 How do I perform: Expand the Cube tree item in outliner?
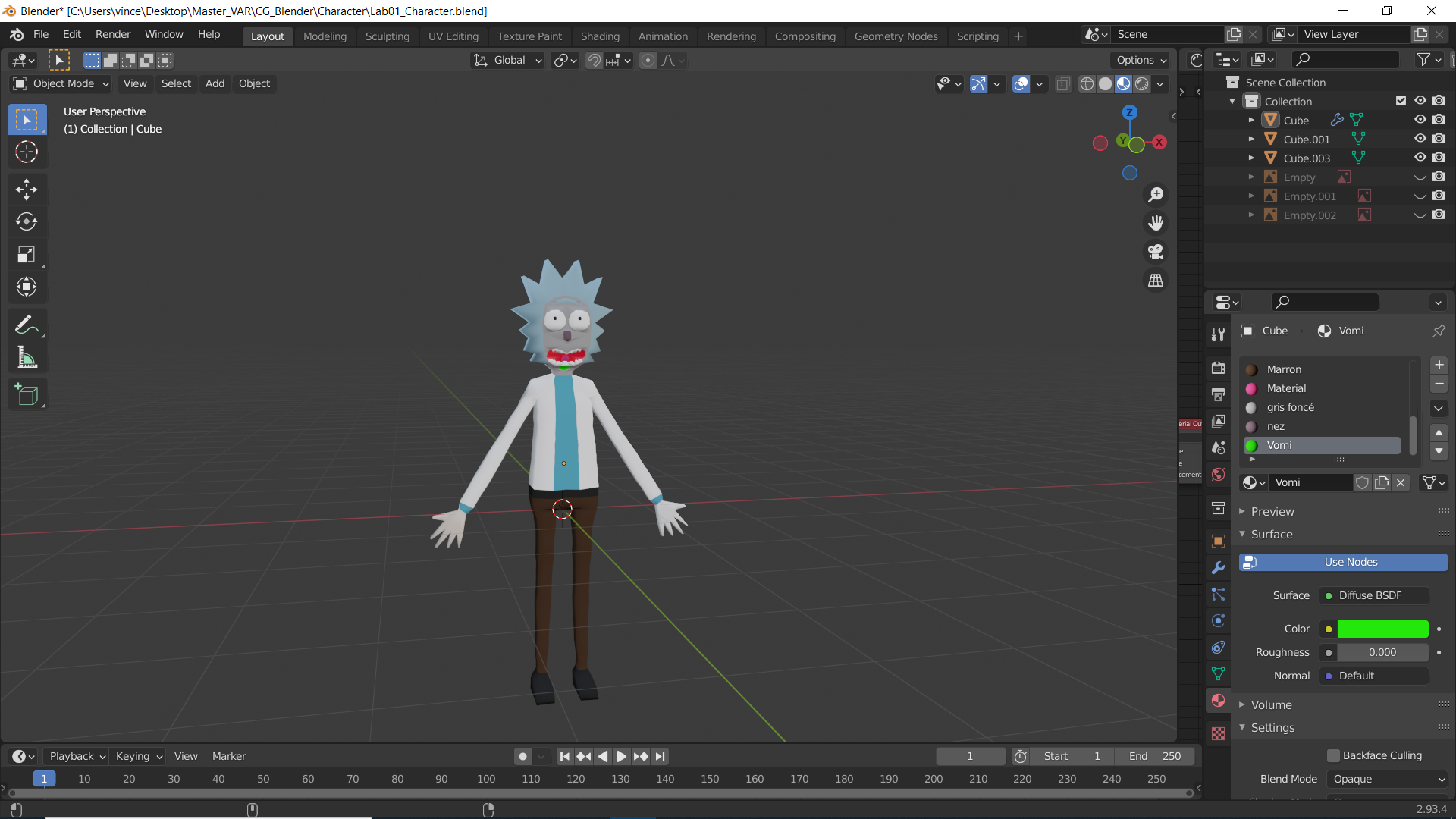[x=1251, y=120]
